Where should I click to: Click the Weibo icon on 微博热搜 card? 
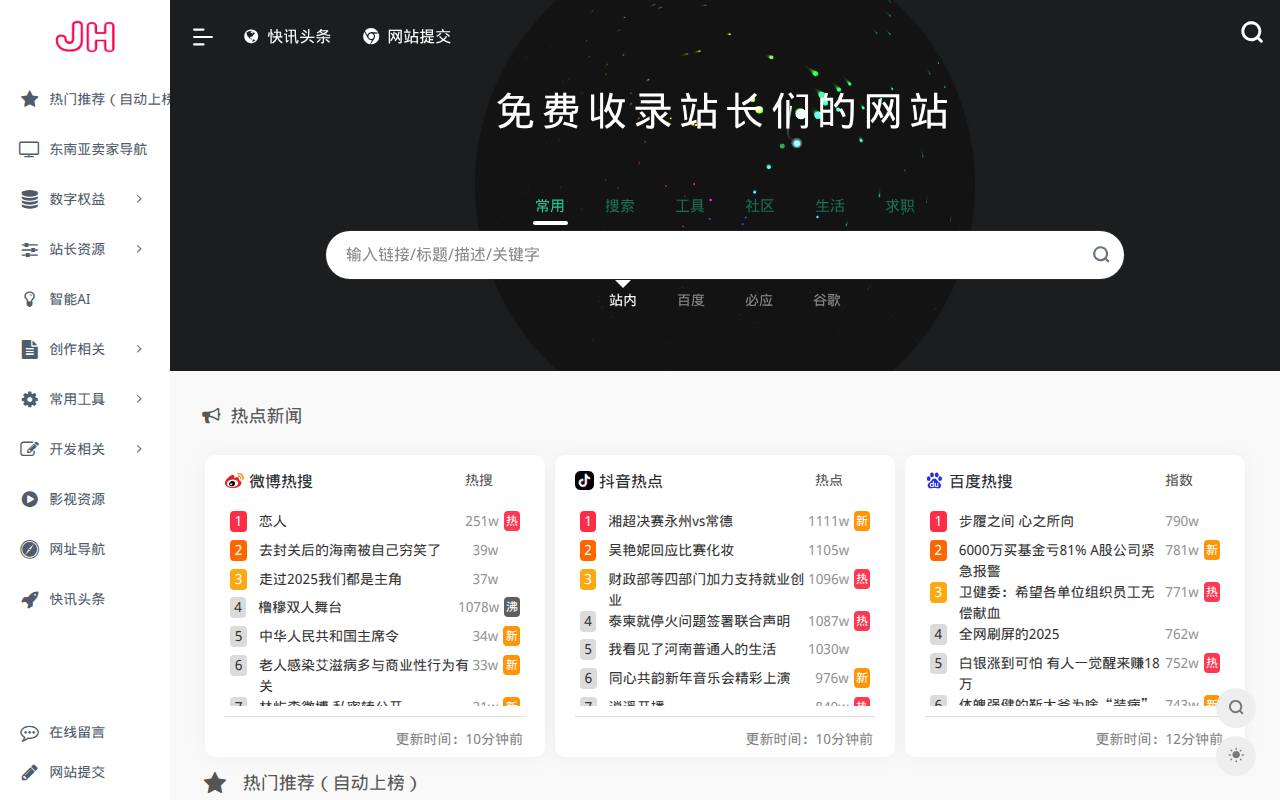pyautogui.click(x=233, y=480)
